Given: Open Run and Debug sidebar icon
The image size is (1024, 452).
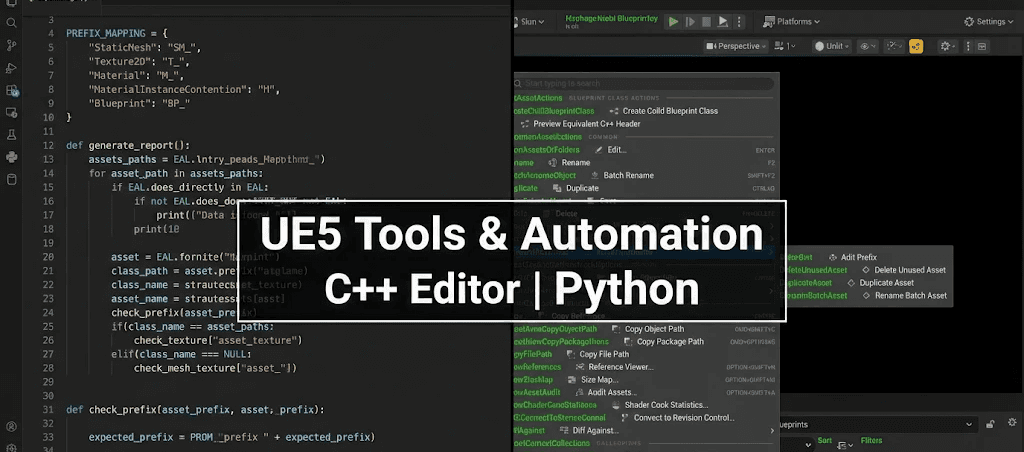Looking at the screenshot, I should (x=11, y=68).
